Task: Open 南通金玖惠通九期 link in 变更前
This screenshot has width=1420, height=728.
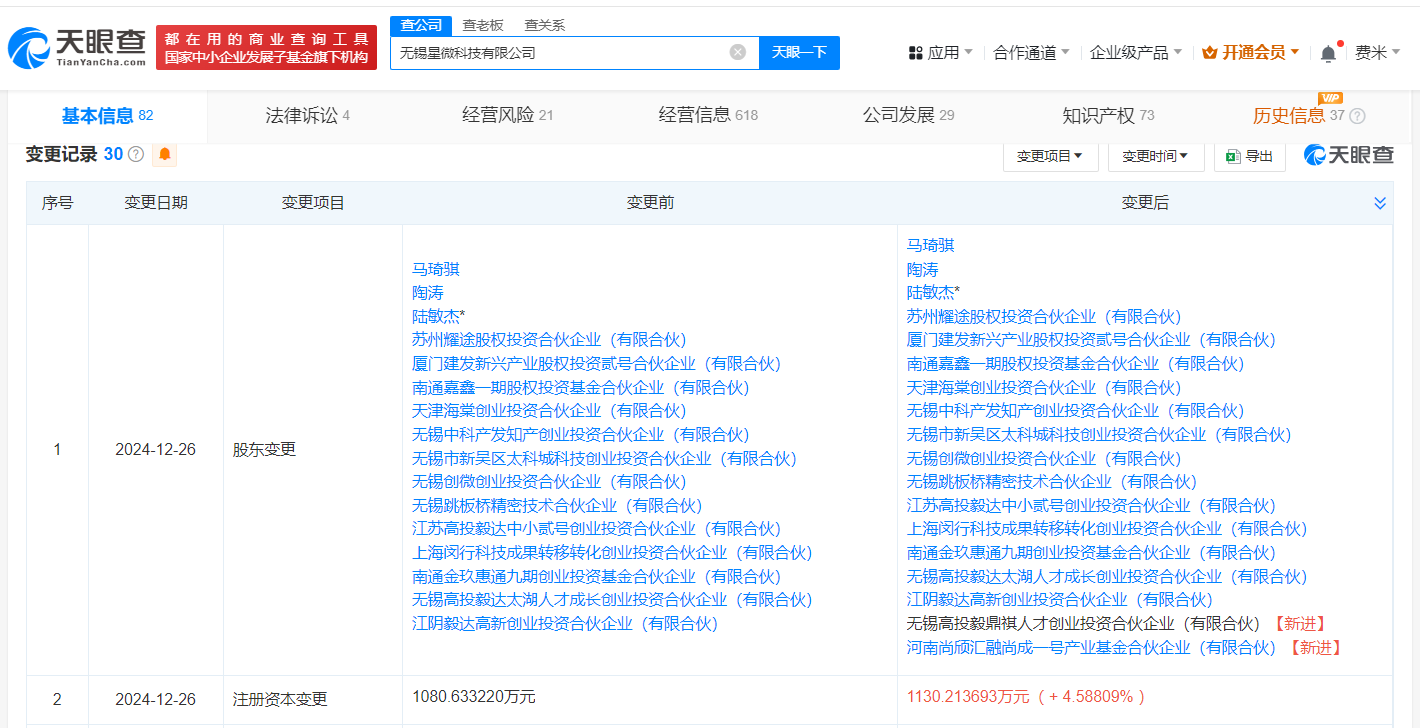Action: pyautogui.click(x=596, y=576)
